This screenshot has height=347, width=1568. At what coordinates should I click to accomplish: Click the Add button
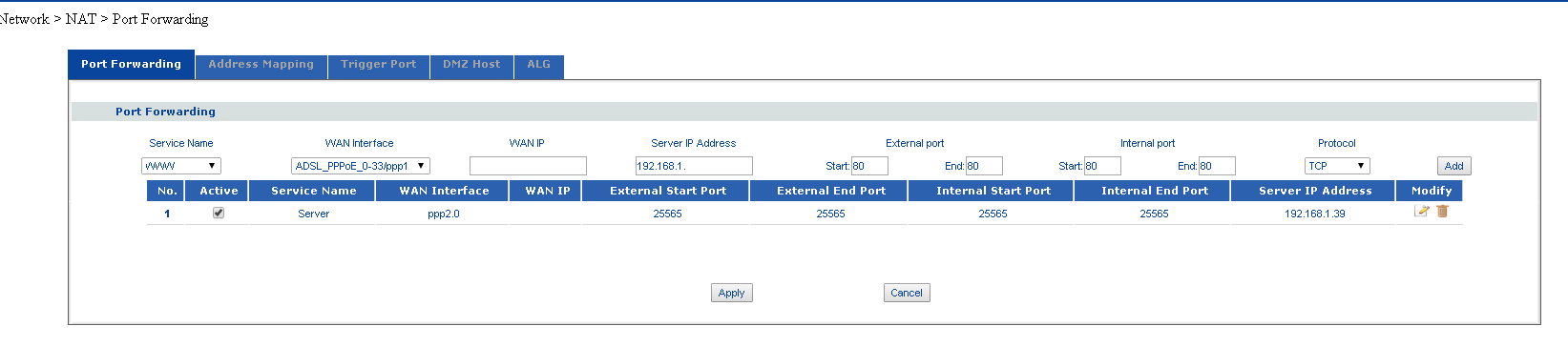point(1453,166)
